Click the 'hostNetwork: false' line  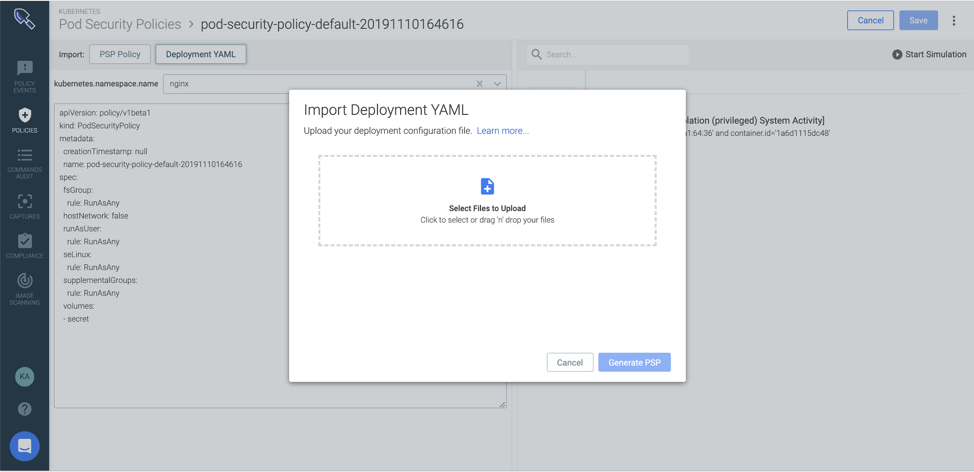[96, 216]
